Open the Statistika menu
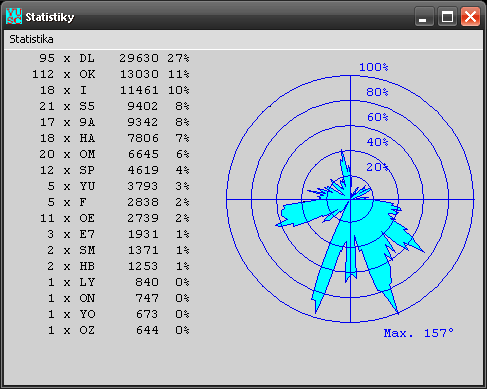Viewport: 487px width, 389px height. pos(31,39)
